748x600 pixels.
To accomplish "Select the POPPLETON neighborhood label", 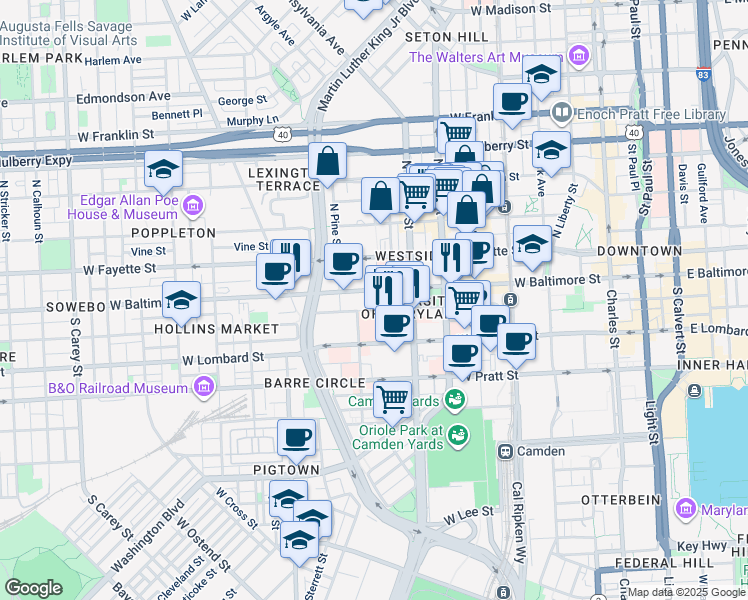I will pos(174,233).
